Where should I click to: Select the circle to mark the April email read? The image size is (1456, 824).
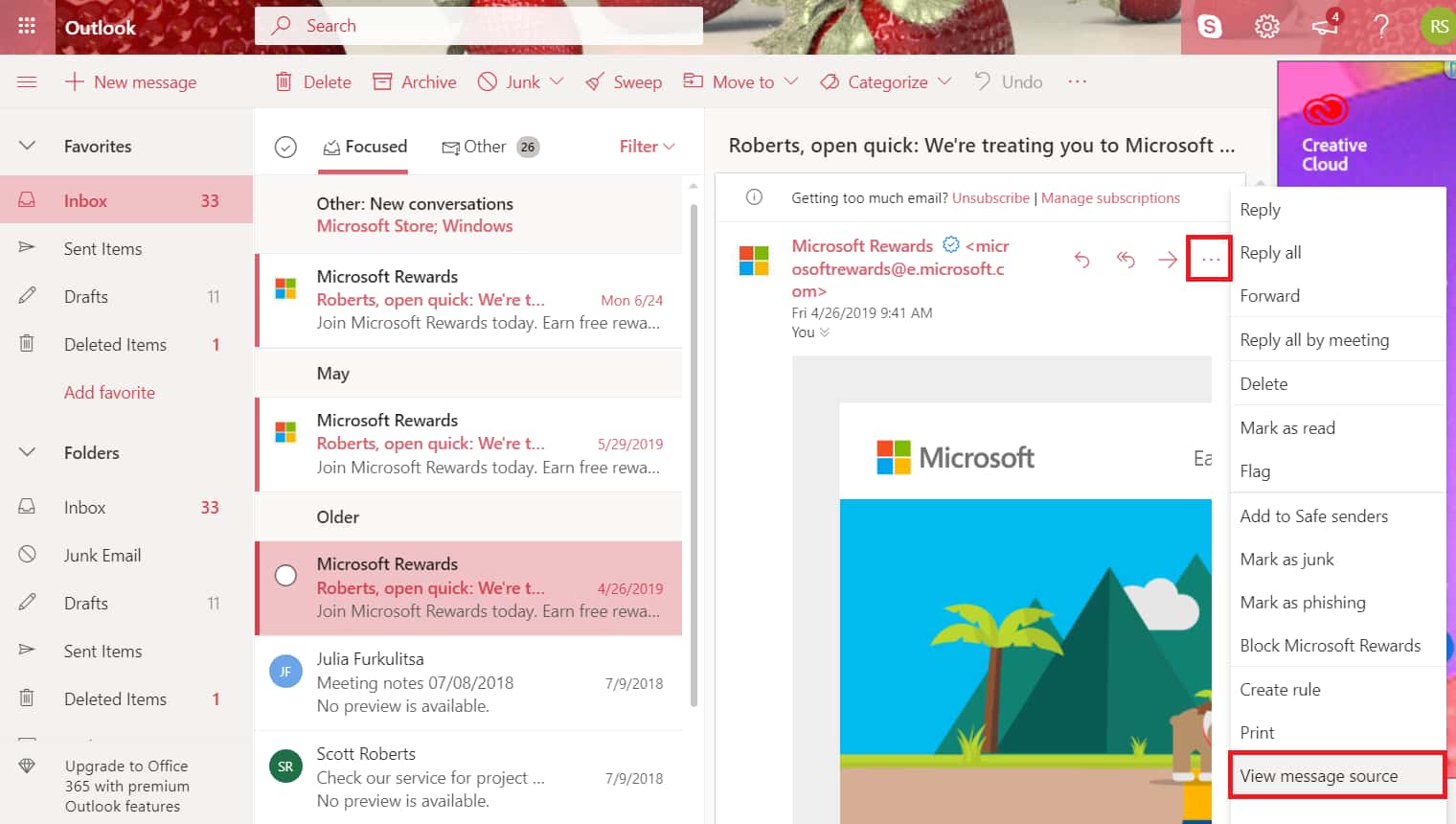[x=285, y=575]
